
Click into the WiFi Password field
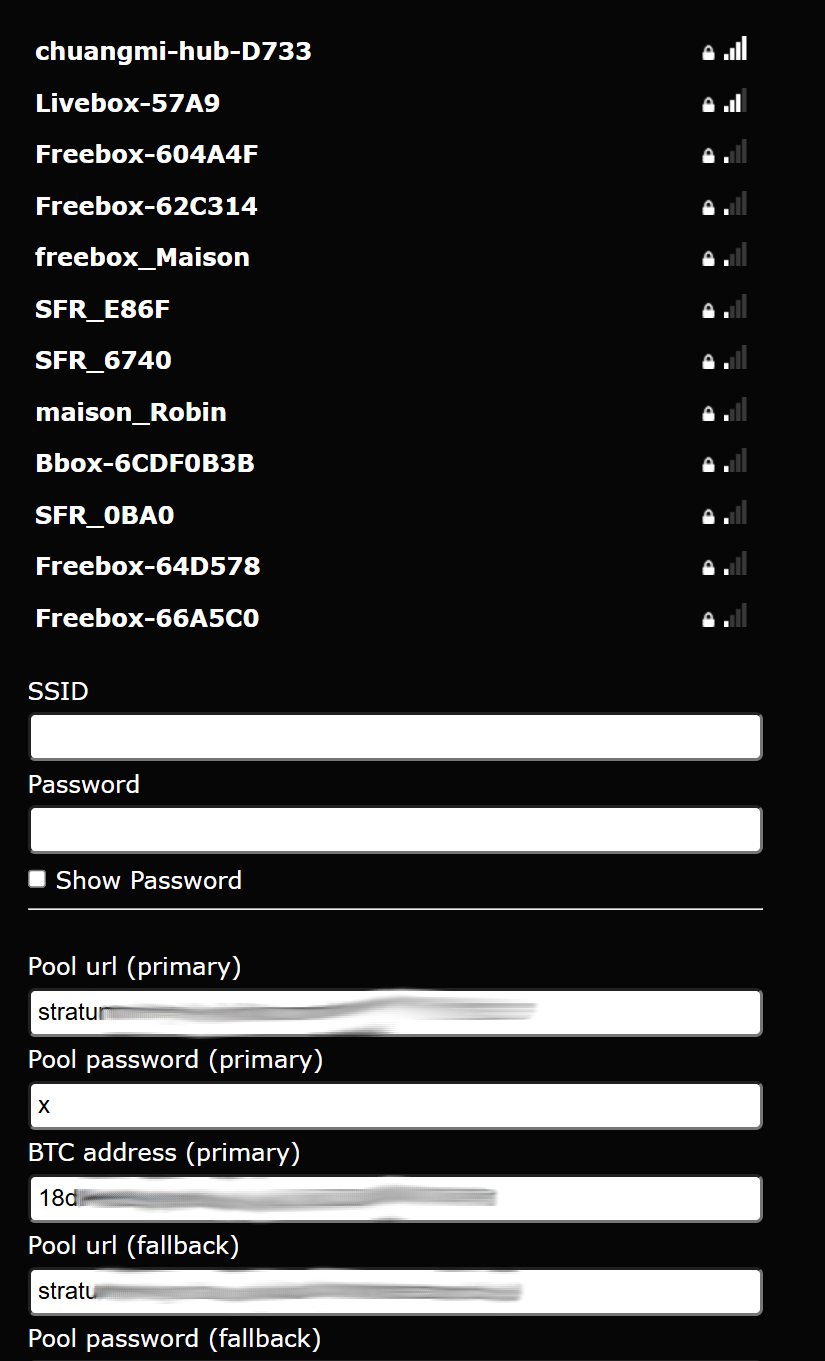click(x=395, y=830)
